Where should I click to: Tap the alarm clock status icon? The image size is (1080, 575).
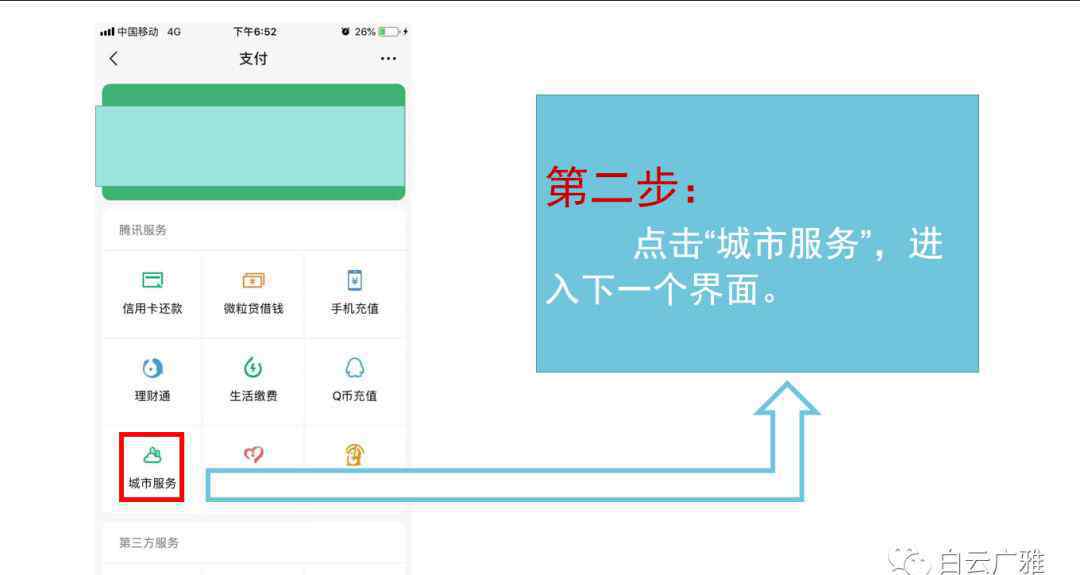[x=346, y=32]
